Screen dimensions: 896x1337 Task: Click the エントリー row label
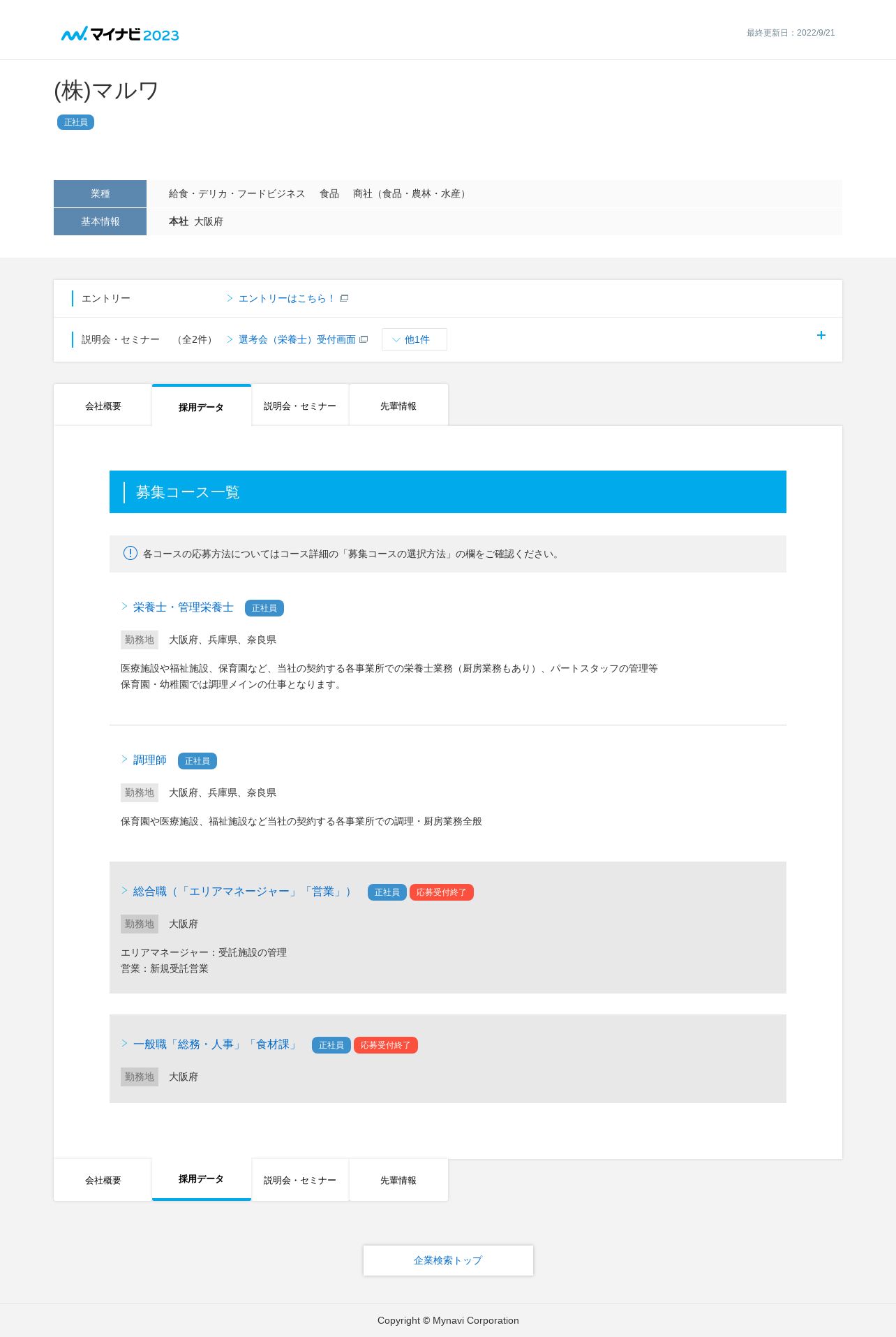coord(106,298)
